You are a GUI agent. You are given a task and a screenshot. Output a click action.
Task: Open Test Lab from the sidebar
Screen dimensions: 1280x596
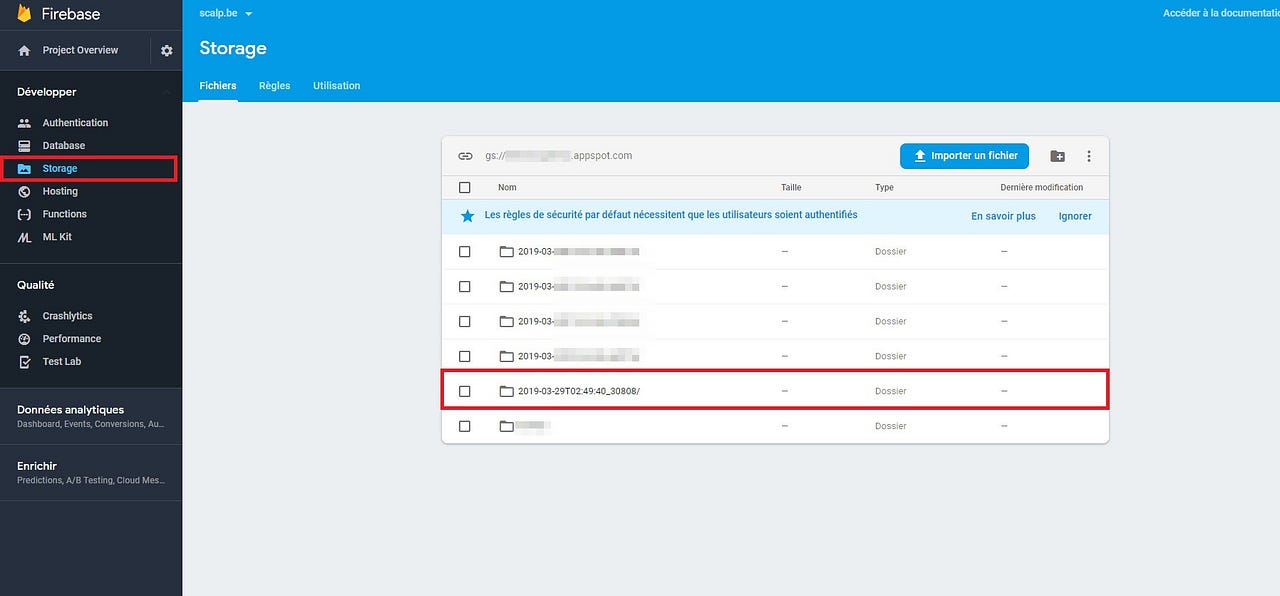point(60,362)
